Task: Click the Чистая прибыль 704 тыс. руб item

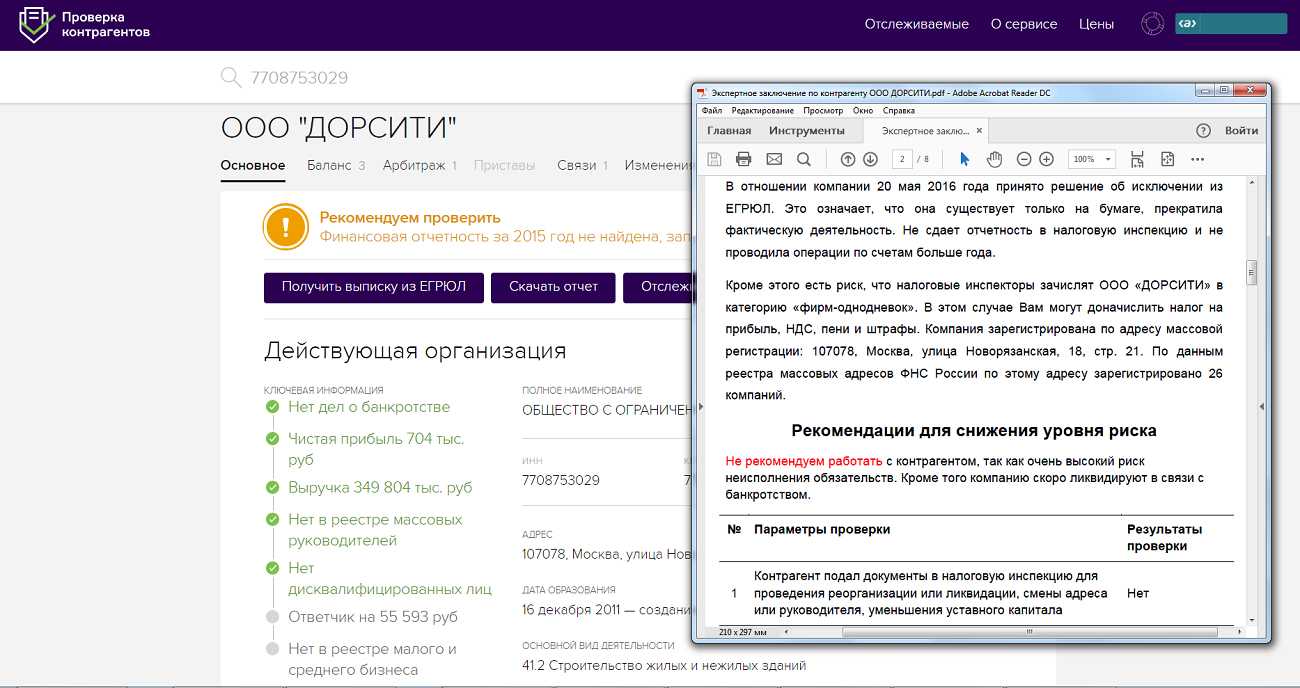Action: 376,449
